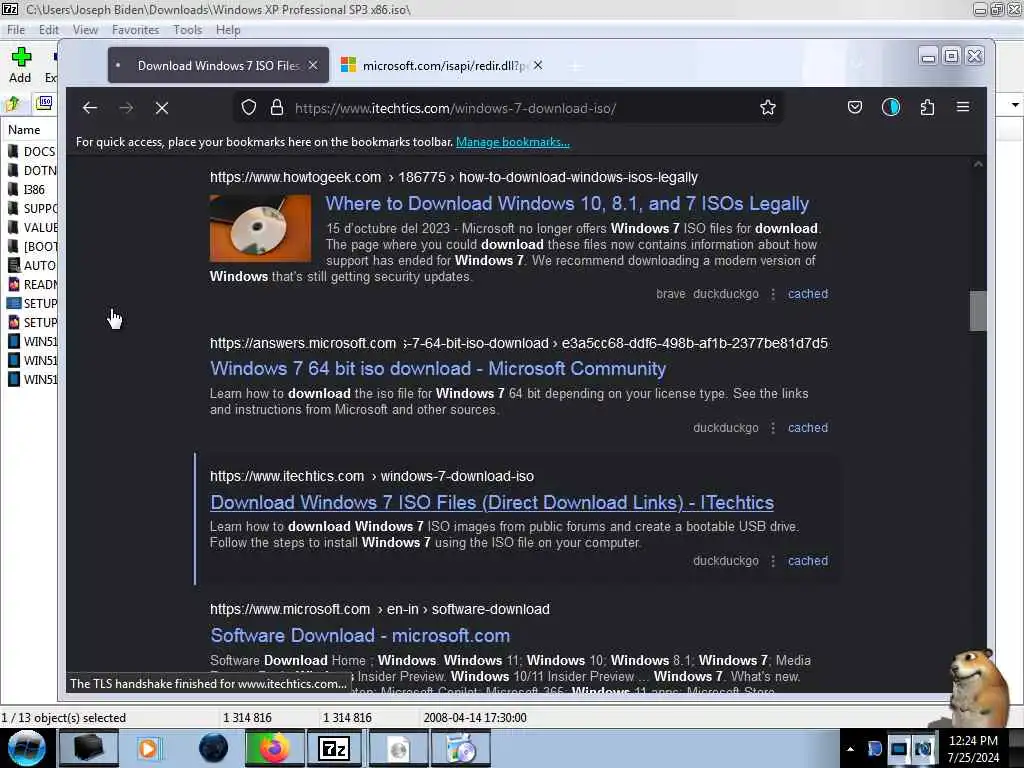Click the 7-Zip Add button
1024x768 pixels.
(20, 65)
